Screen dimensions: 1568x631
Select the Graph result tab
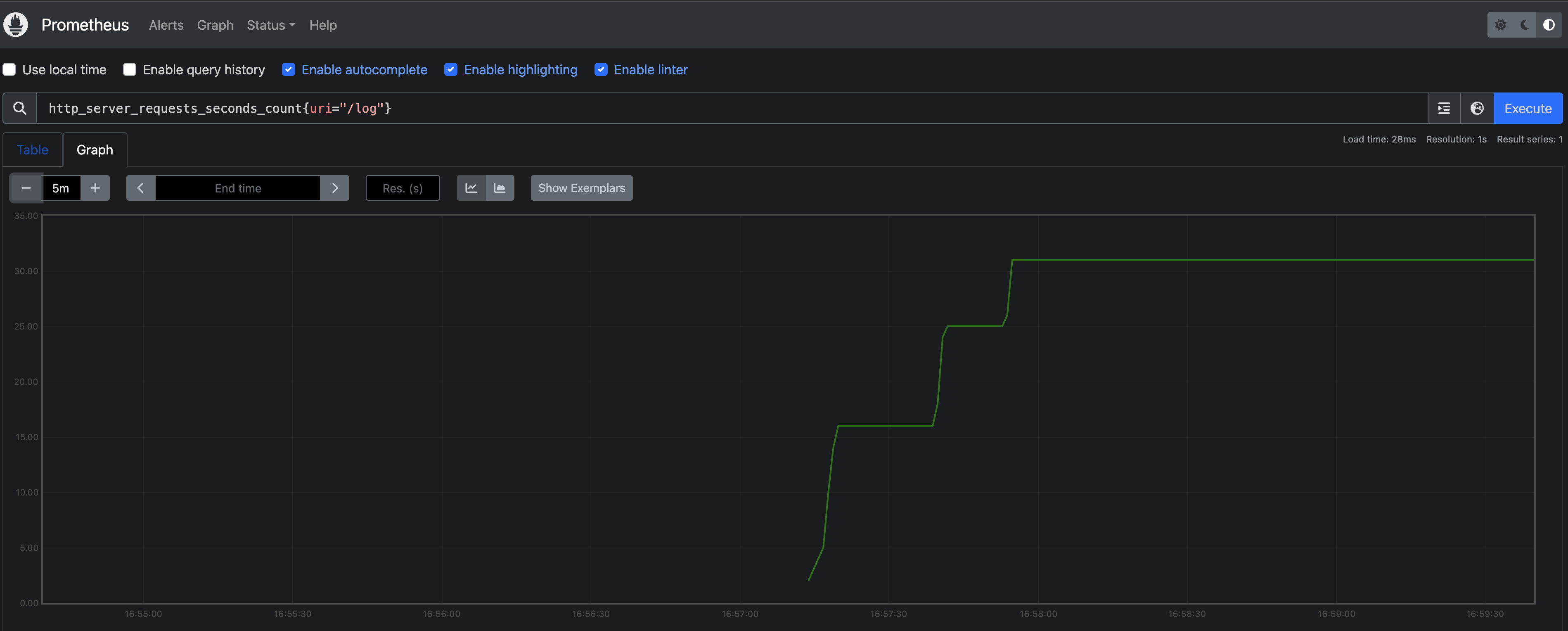(x=95, y=150)
